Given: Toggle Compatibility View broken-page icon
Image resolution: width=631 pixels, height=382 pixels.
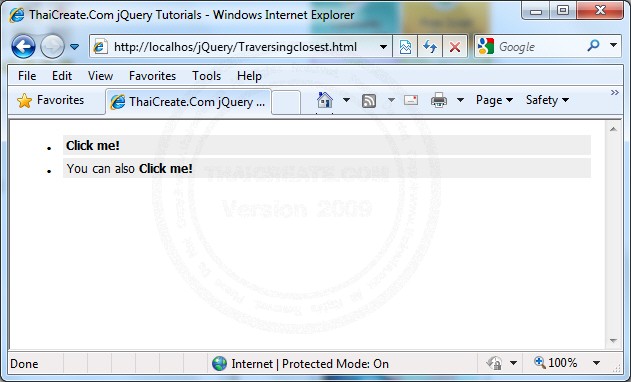Looking at the screenshot, I should tap(405, 47).
